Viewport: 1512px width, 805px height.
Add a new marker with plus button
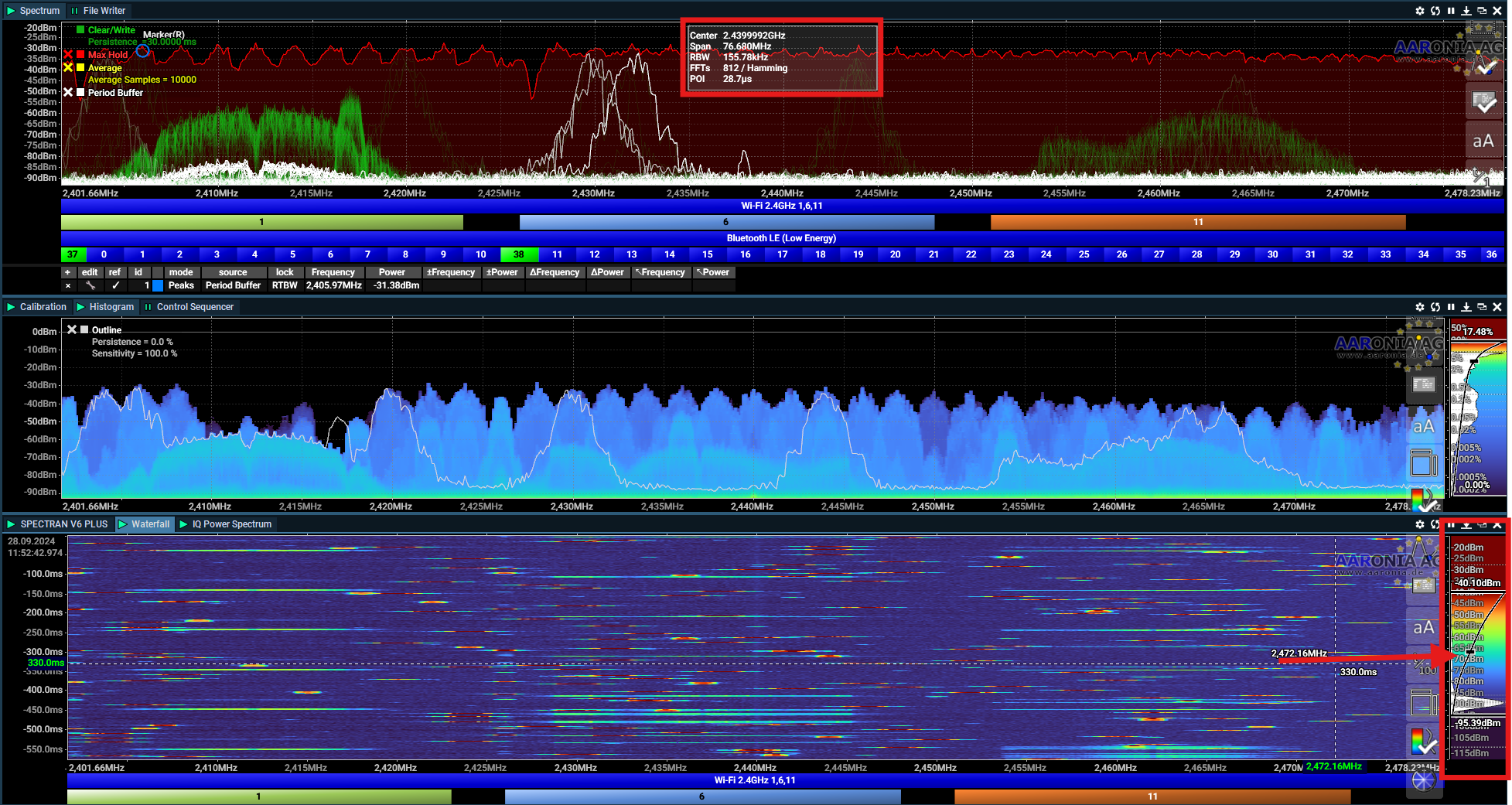[x=68, y=272]
